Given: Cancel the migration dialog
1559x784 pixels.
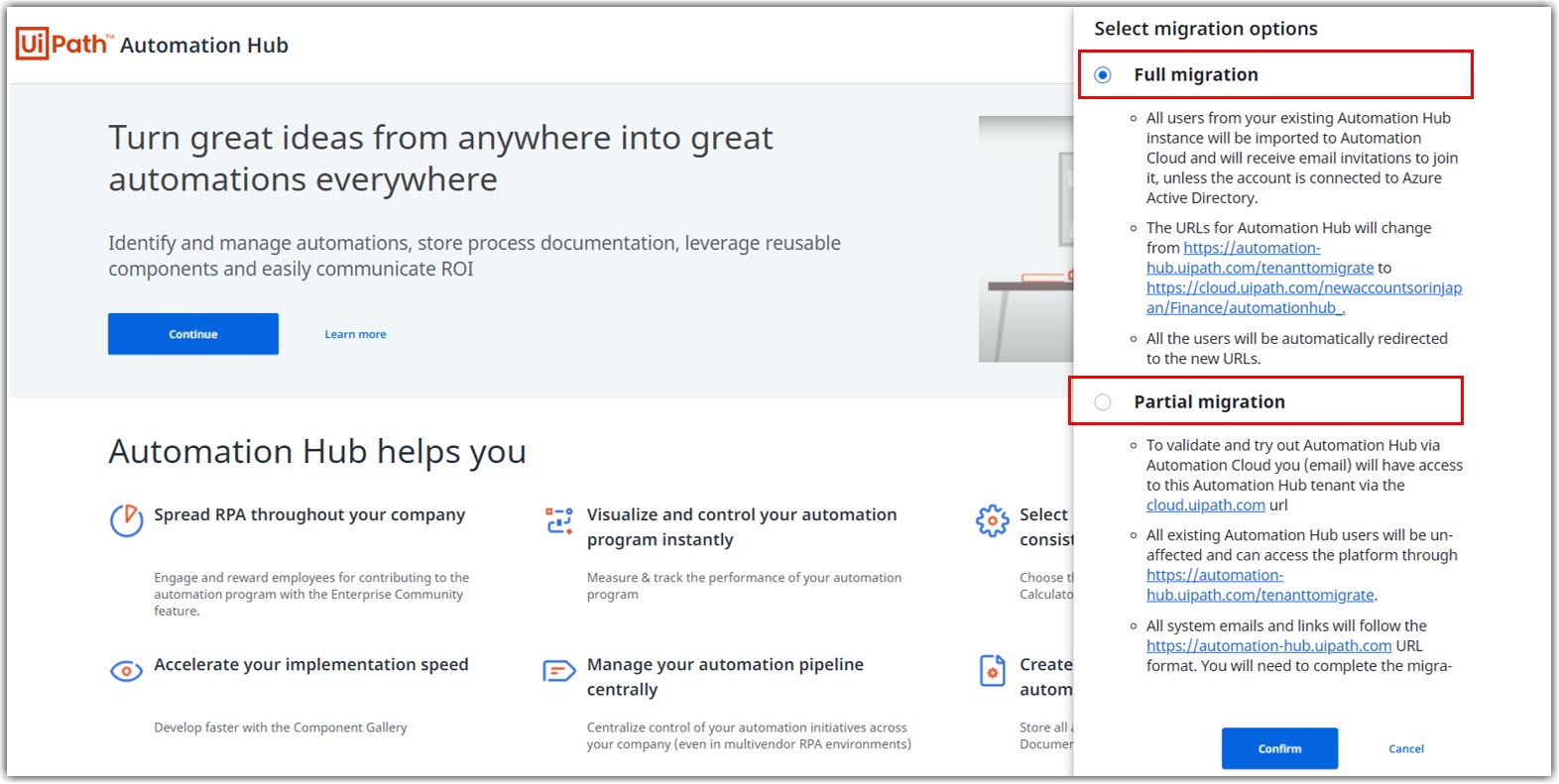Looking at the screenshot, I should tap(1405, 748).
